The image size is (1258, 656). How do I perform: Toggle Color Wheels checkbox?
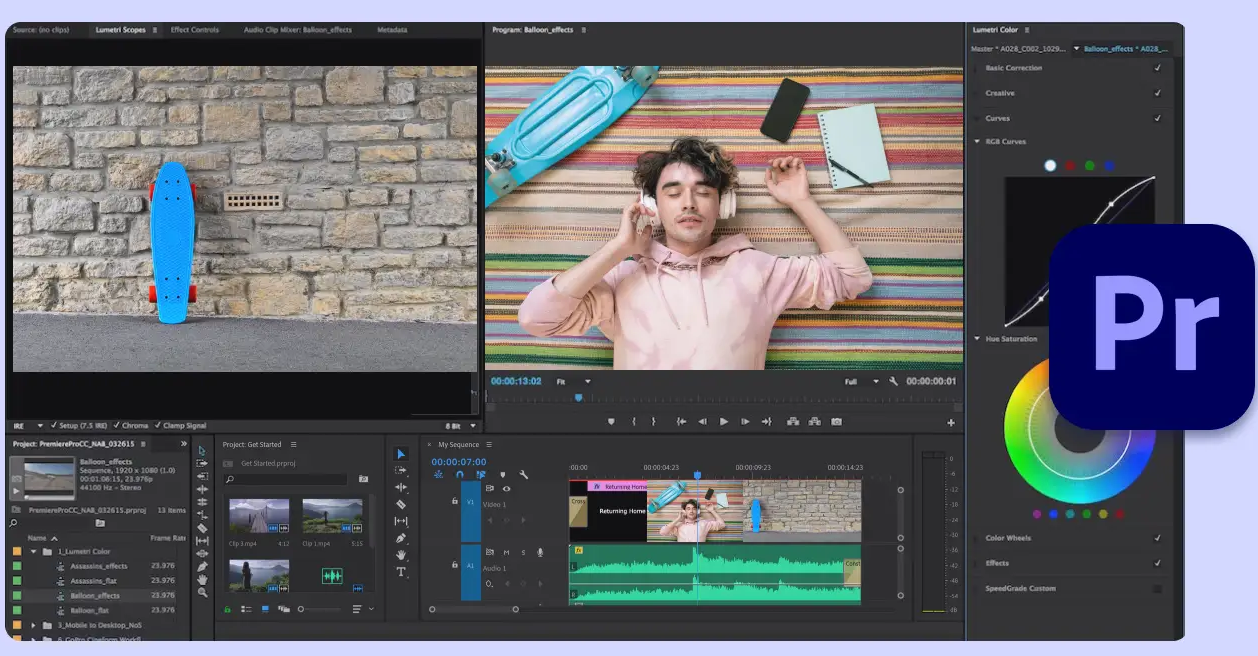[x=1157, y=538]
